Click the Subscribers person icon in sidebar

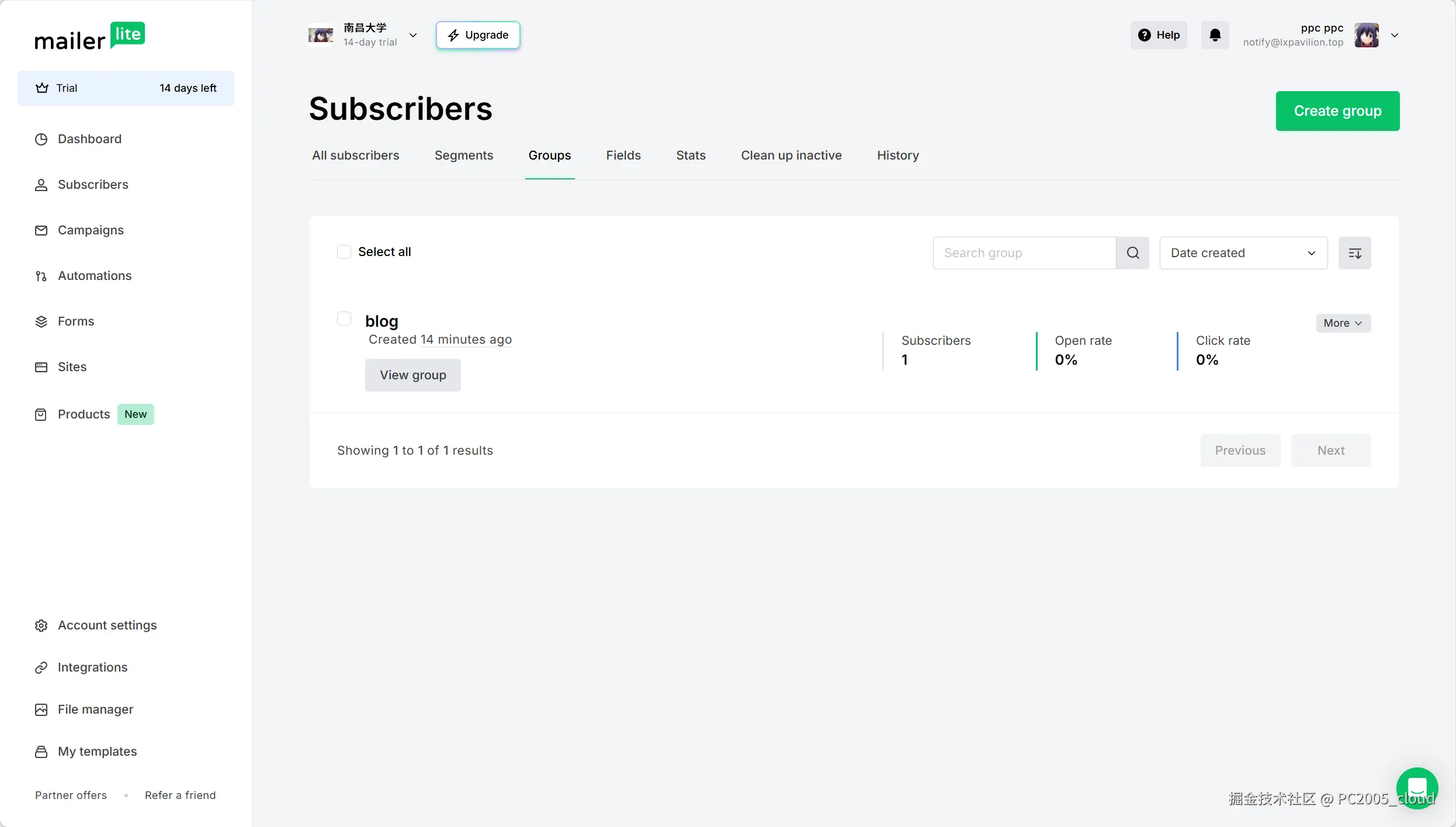click(x=41, y=185)
